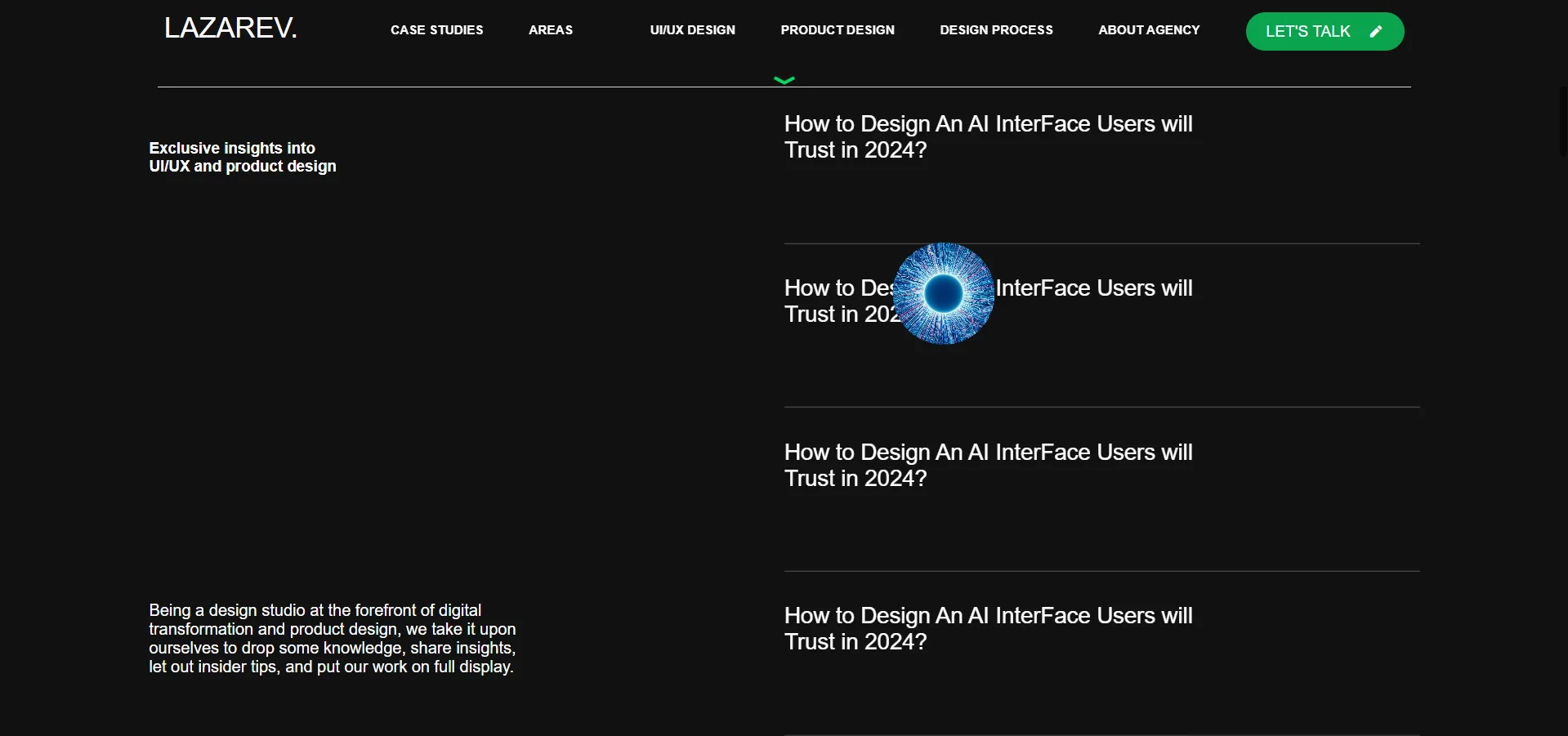Open the DESIGN PROCESS page
The image size is (1568, 736).
pyautogui.click(x=995, y=29)
